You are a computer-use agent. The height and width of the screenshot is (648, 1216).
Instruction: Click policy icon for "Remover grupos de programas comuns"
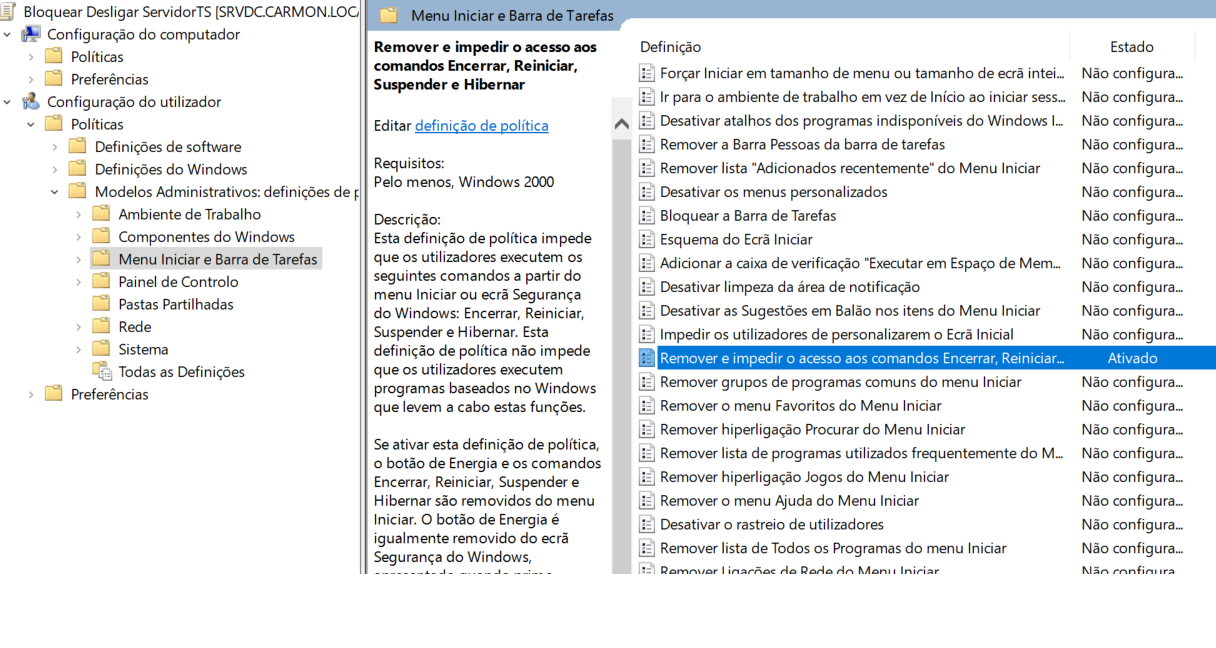pos(647,382)
